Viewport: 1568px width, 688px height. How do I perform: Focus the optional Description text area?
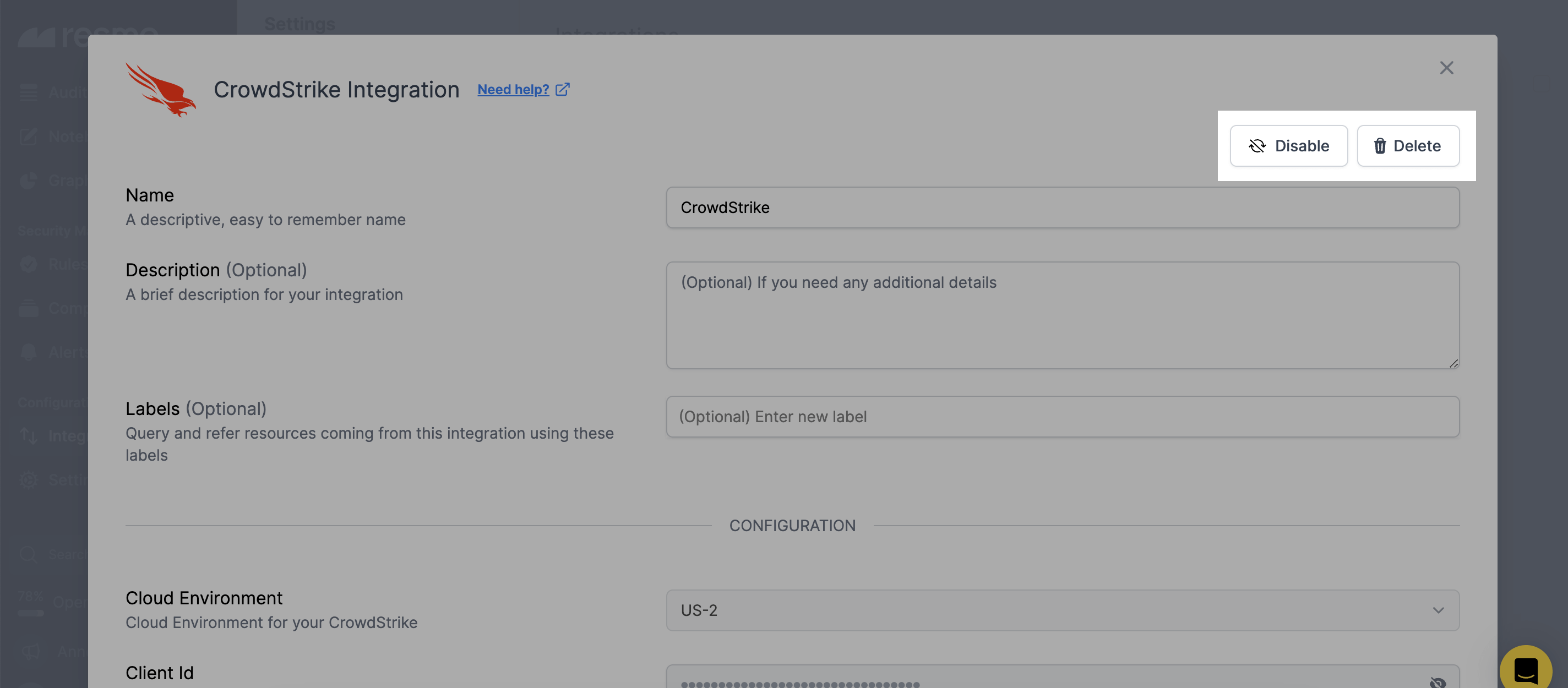click(x=1061, y=315)
